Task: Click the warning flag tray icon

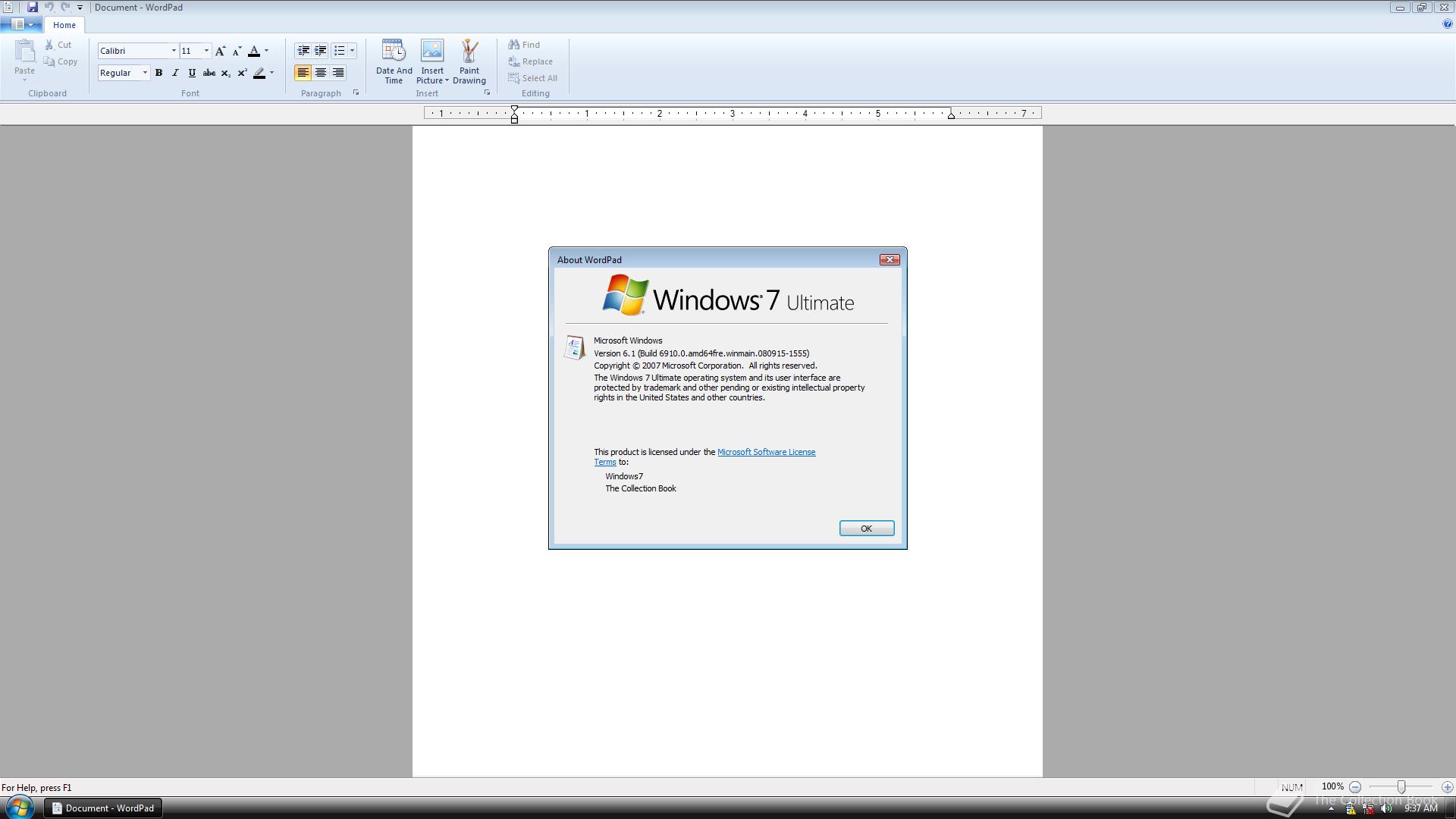Action: tap(1351, 808)
